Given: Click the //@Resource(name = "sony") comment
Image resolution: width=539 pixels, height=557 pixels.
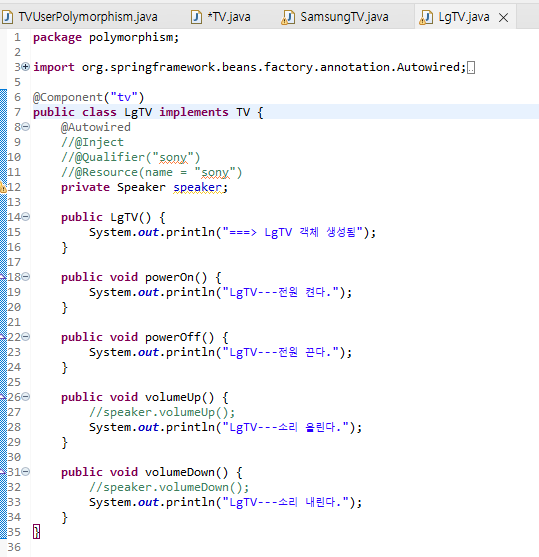Looking at the screenshot, I should coord(151,172).
